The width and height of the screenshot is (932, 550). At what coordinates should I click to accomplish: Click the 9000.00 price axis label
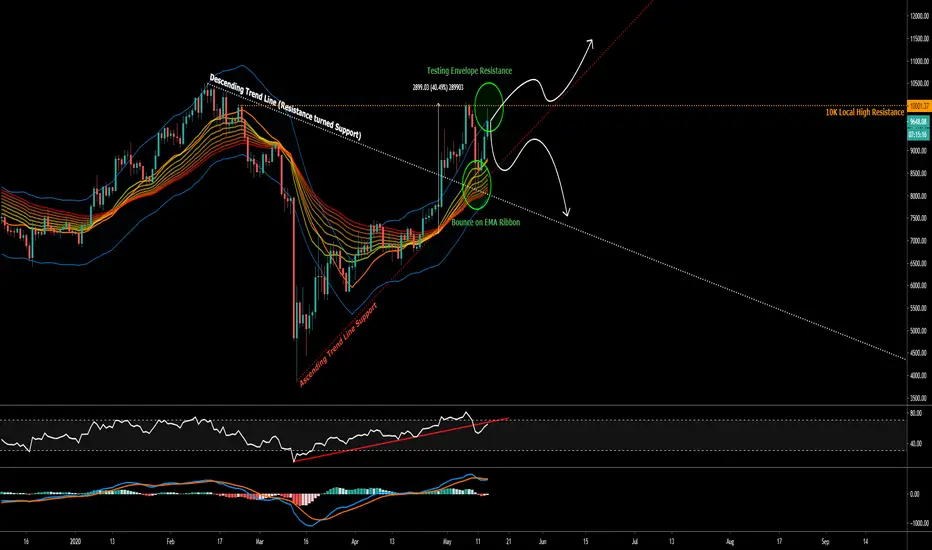(919, 151)
